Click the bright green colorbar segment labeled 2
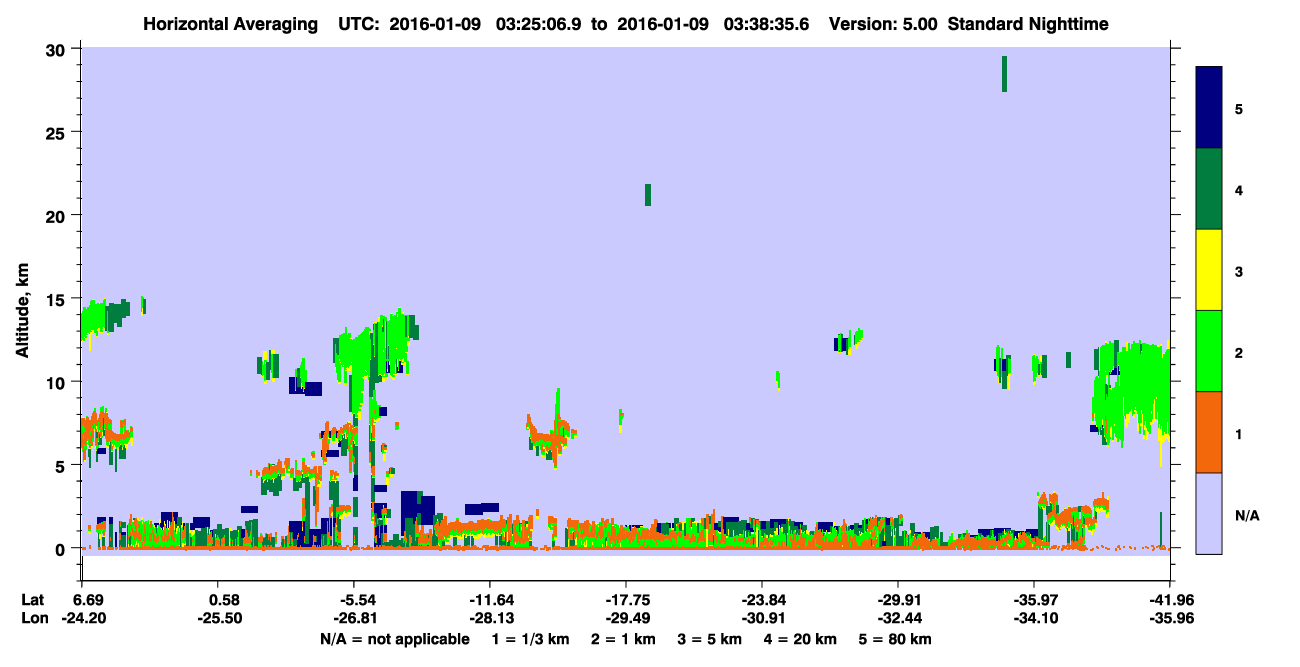 pyautogui.click(x=1209, y=351)
